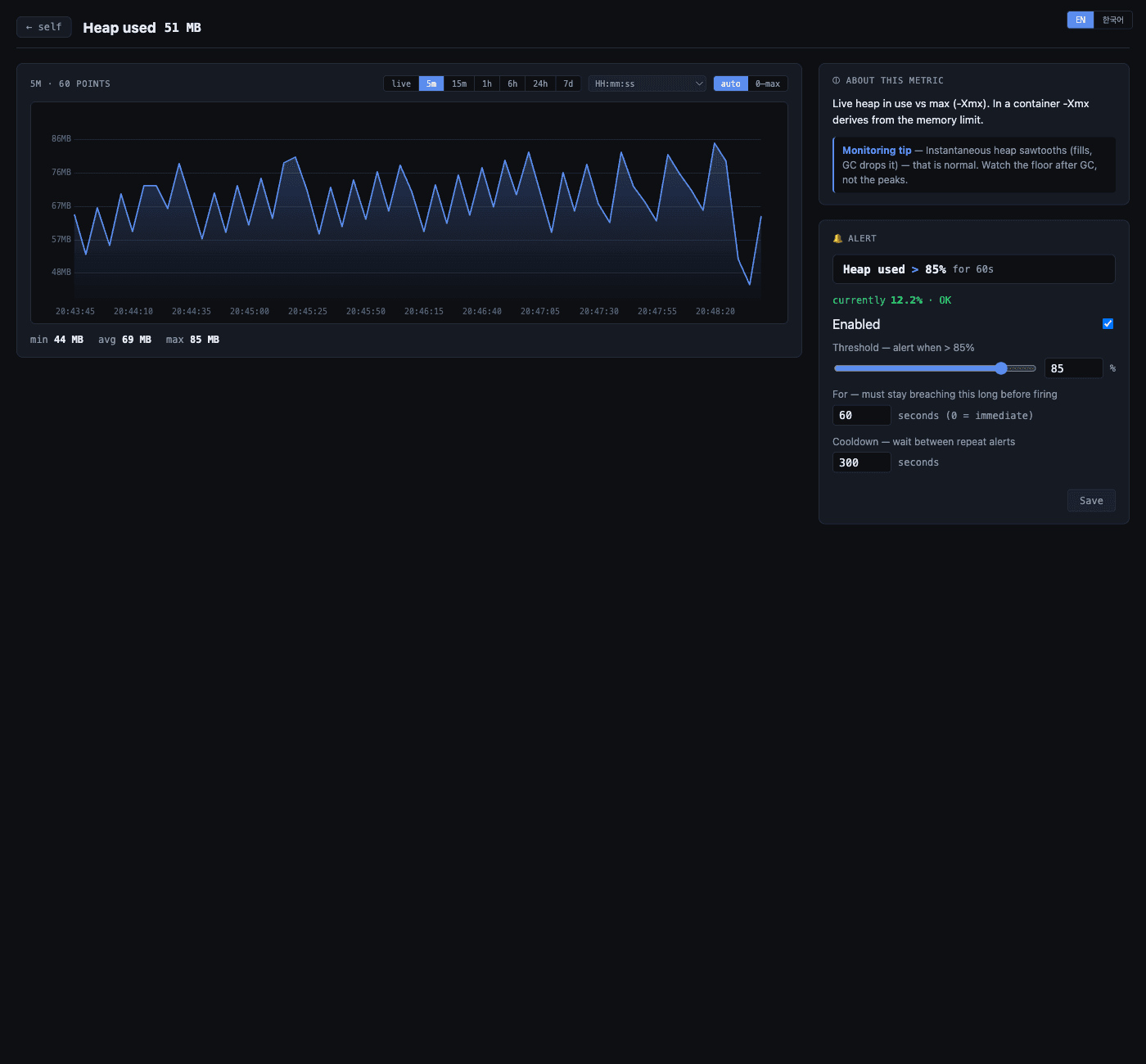The image size is (1146, 1064).
Task: Click the alert bell icon
Action: click(837, 238)
